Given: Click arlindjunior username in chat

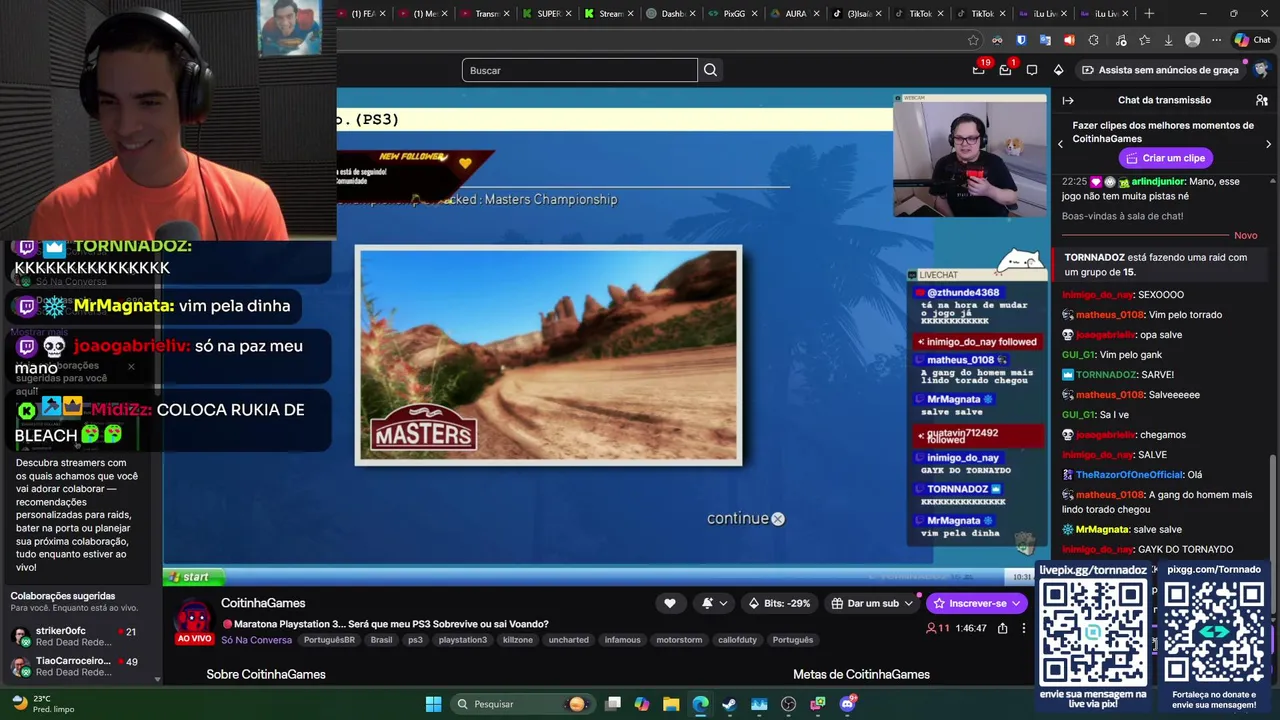Looking at the screenshot, I should coord(1158,182).
